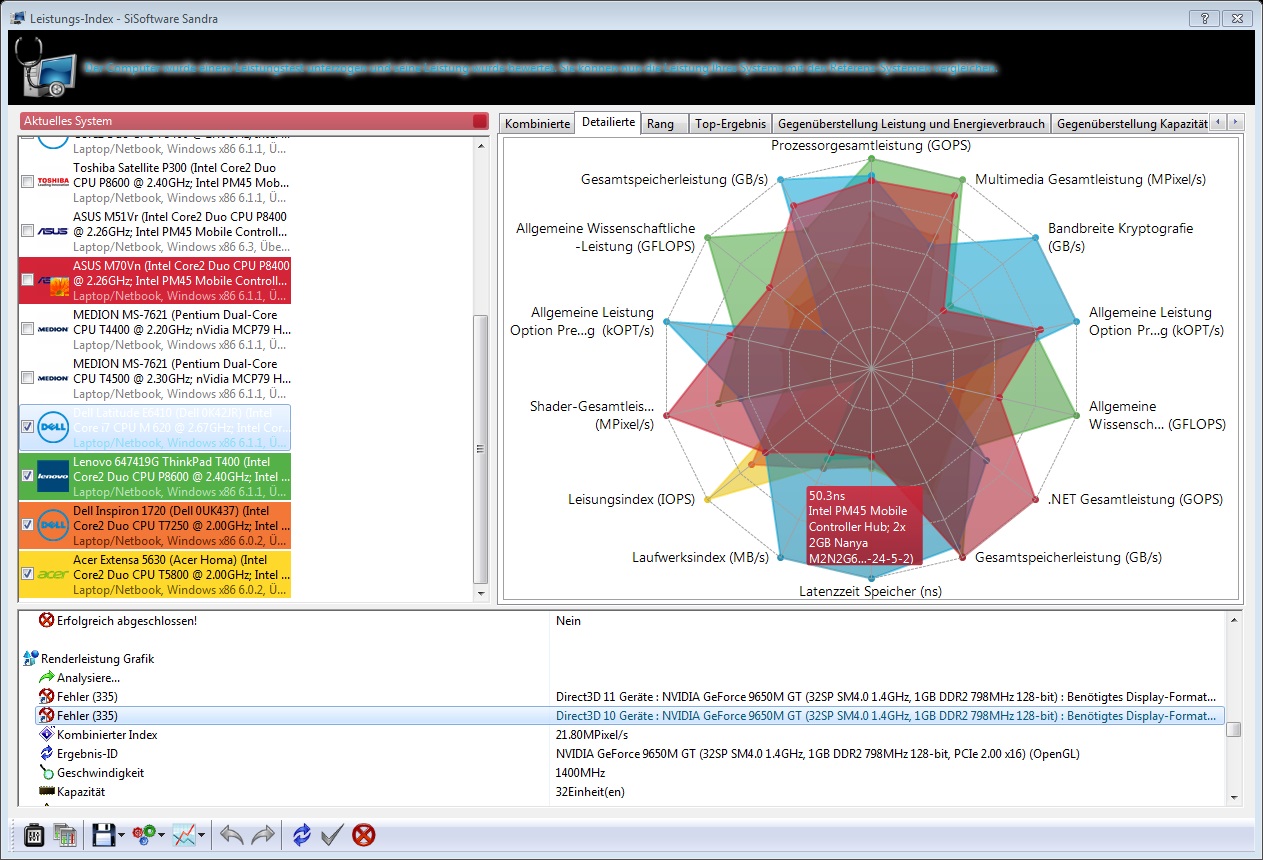The height and width of the screenshot is (860, 1263).
Task: Uncheck the Dell Inspiron 1720 checkbox
Action: 27,525
